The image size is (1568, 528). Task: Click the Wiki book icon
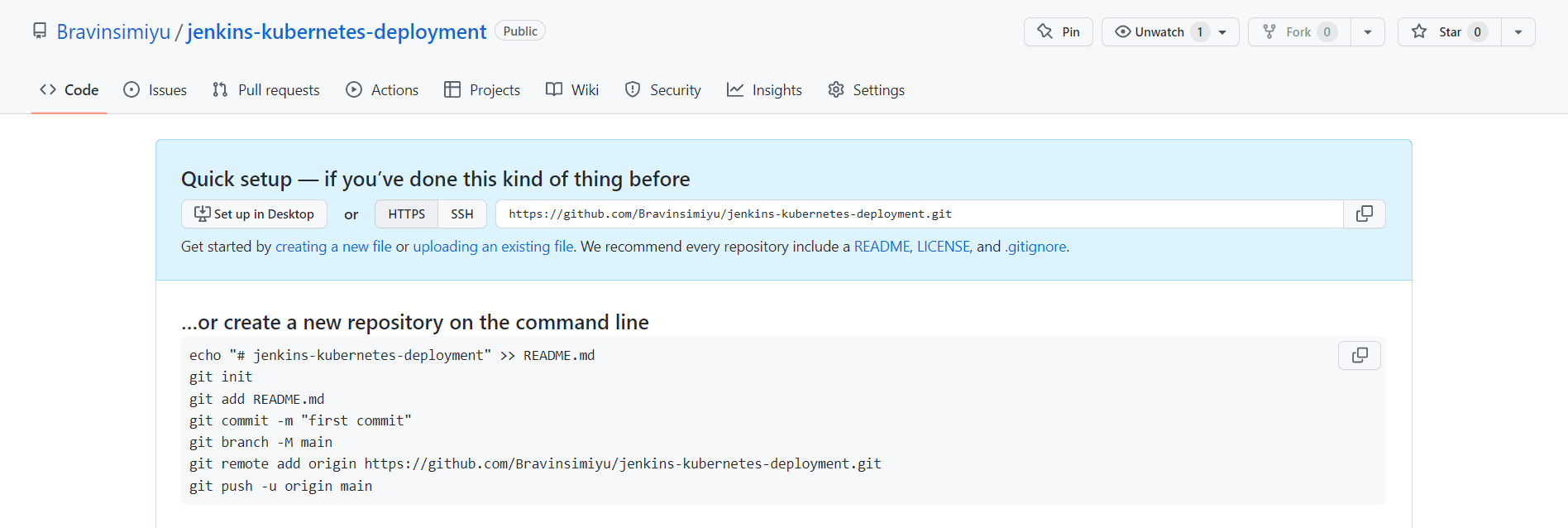click(x=554, y=89)
